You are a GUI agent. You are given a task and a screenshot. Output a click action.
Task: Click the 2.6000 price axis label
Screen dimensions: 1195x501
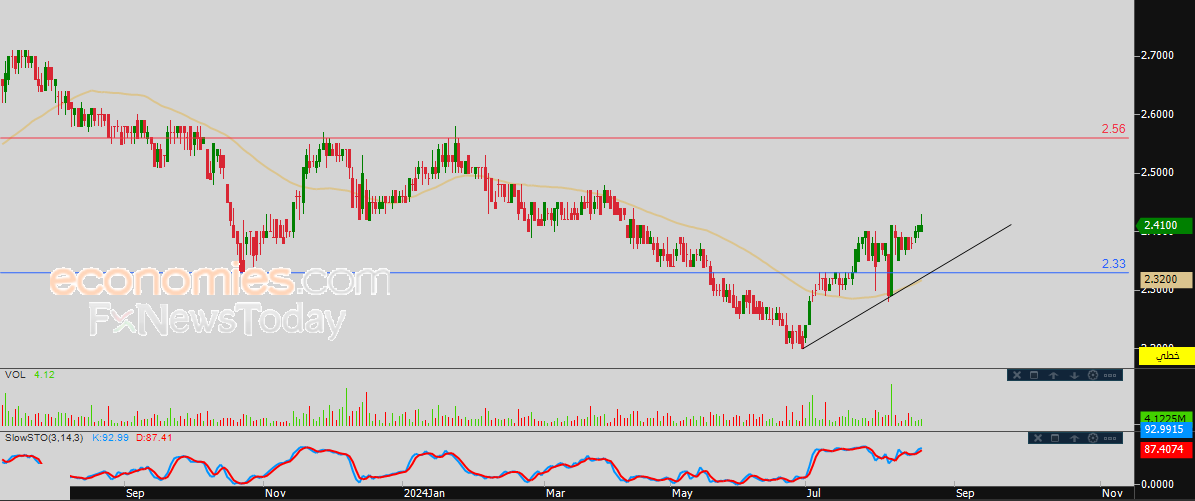pos(1157,114)
